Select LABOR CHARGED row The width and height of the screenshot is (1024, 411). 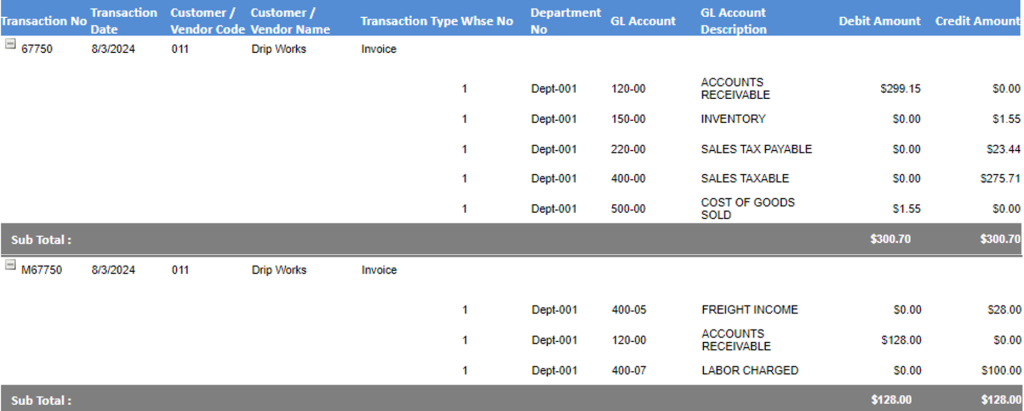[512, 370]
